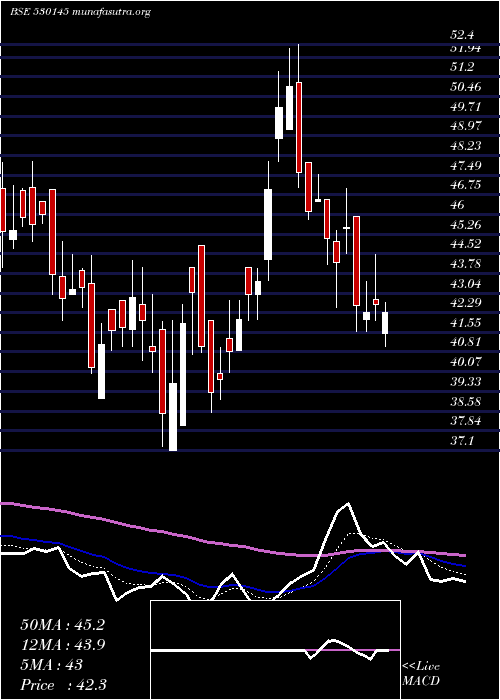Select the 46 price axis label
Image resolution: width=500 pixels, height=700 pixels.
coord(458,205)
